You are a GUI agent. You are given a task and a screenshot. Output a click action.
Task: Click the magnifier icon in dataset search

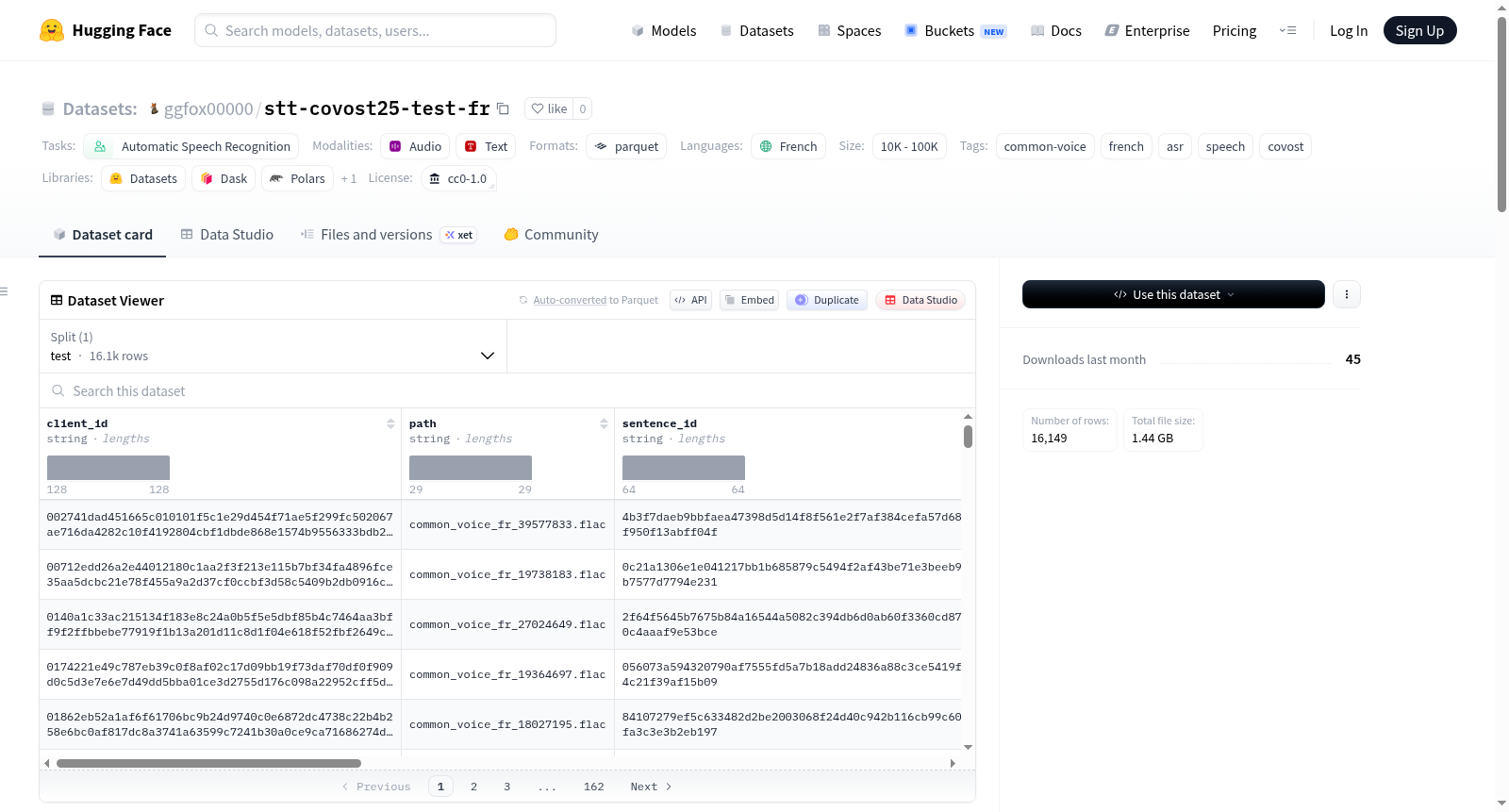pos(58,390)
